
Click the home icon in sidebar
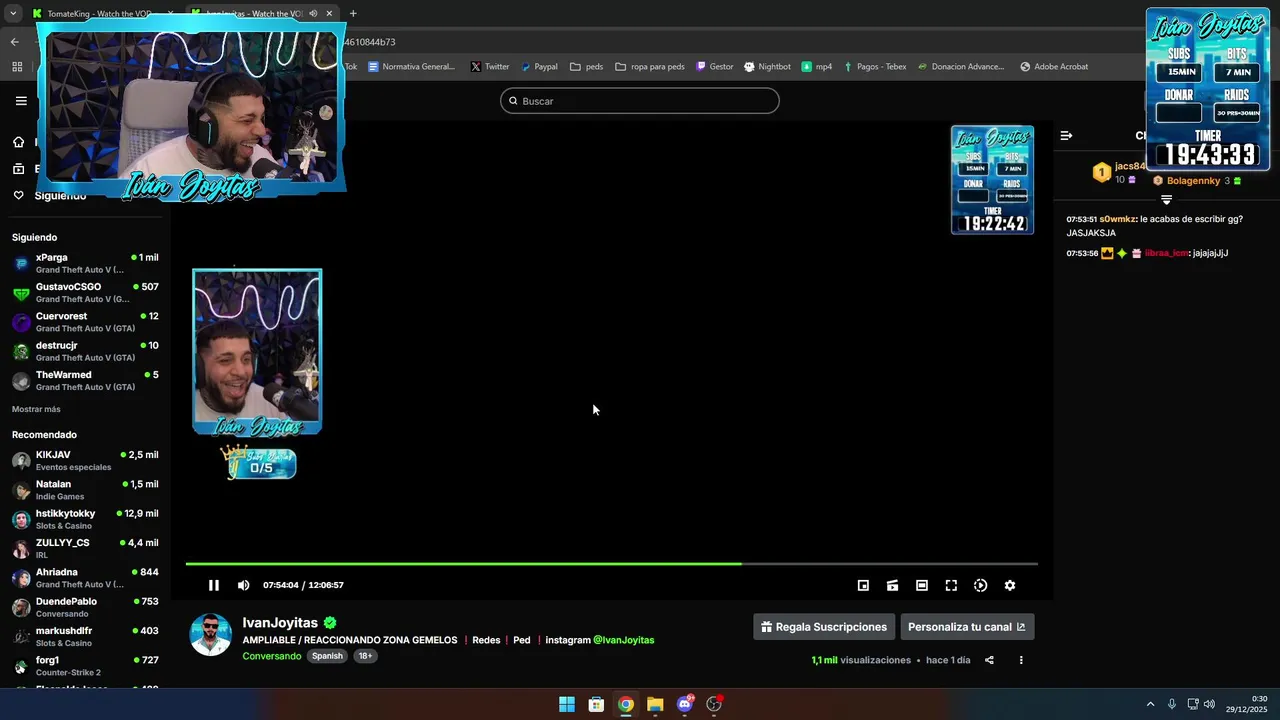pyautogui.click(x=18, y=142)
